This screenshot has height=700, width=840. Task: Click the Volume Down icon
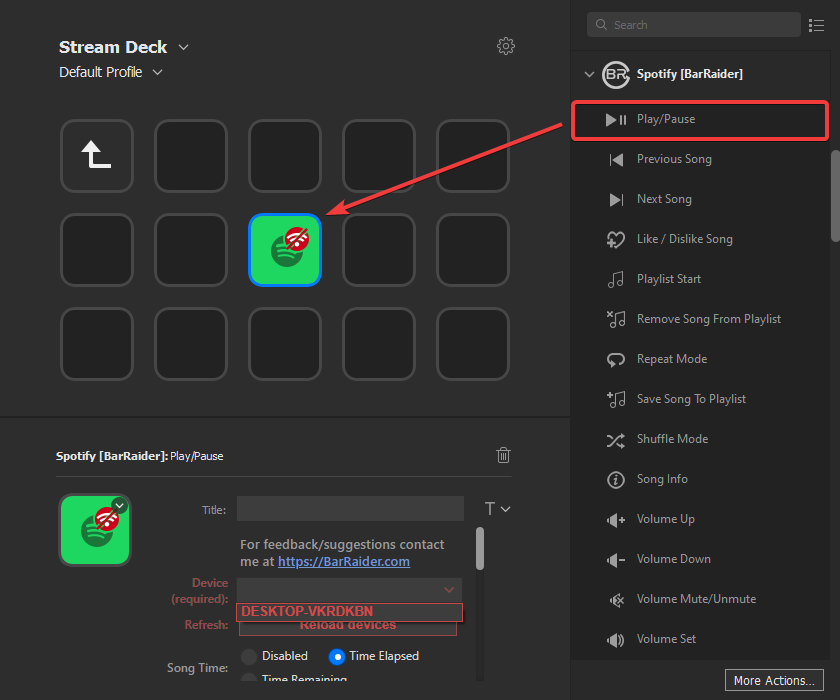616,560
